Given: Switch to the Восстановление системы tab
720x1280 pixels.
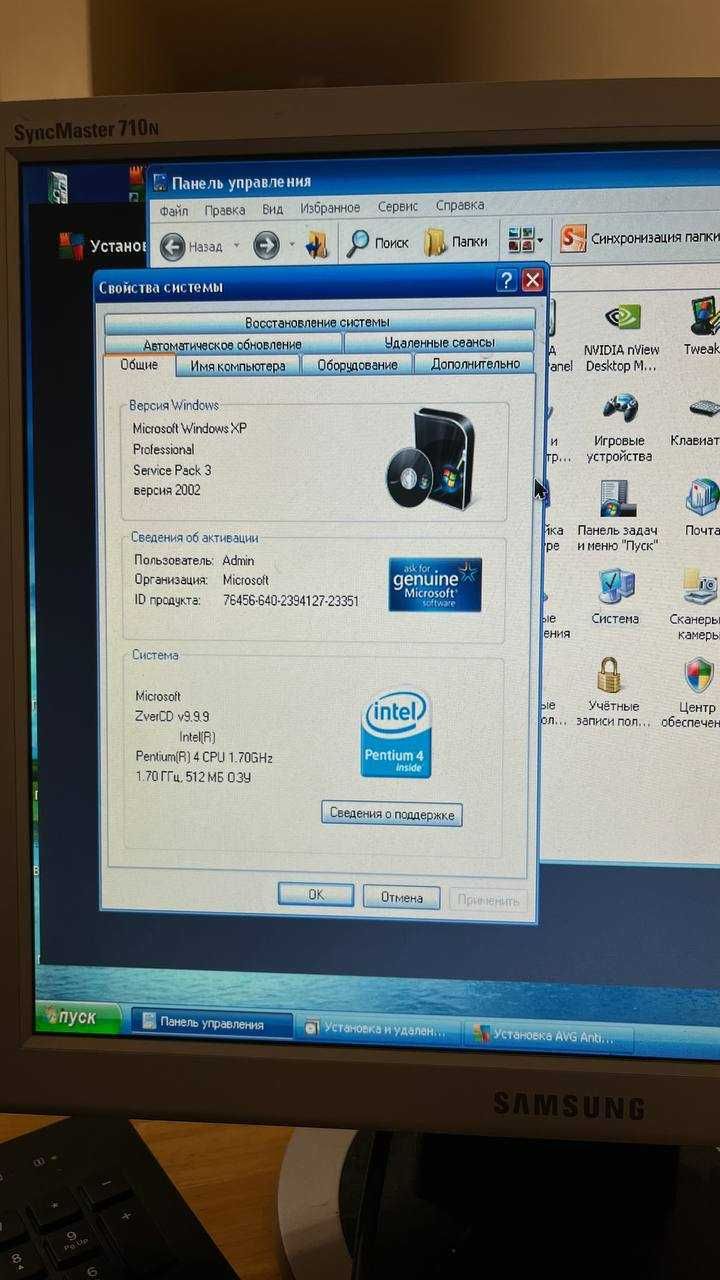Looking at the screenshot, I should click(318, 322).
